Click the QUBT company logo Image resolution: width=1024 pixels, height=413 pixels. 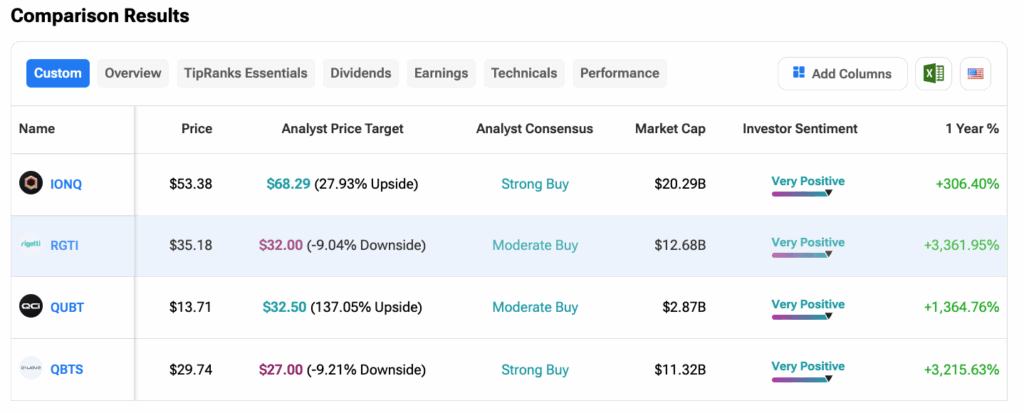[x=31, y=307]
